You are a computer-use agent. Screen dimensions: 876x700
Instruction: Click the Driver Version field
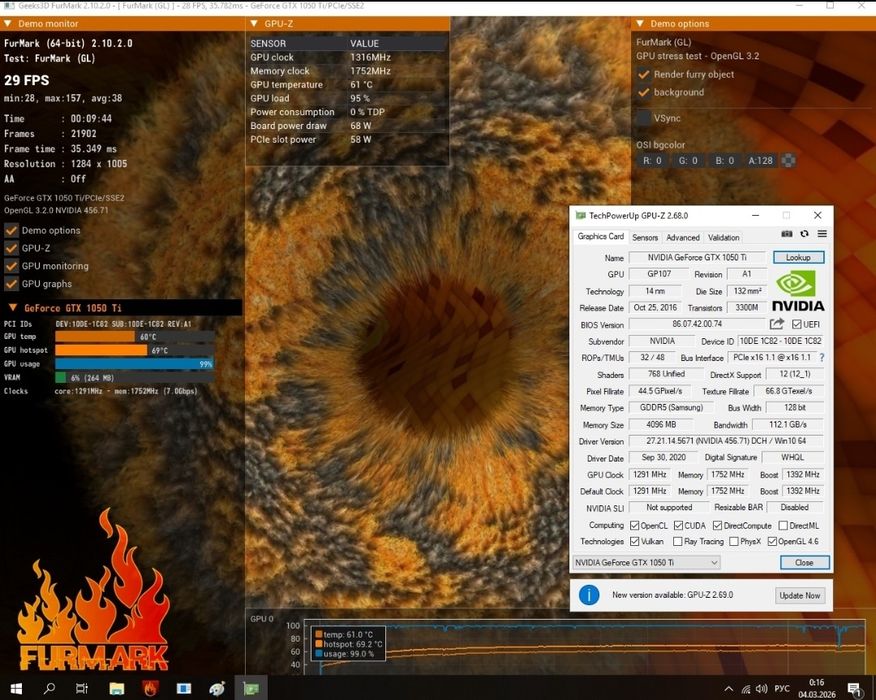(726, 441)
